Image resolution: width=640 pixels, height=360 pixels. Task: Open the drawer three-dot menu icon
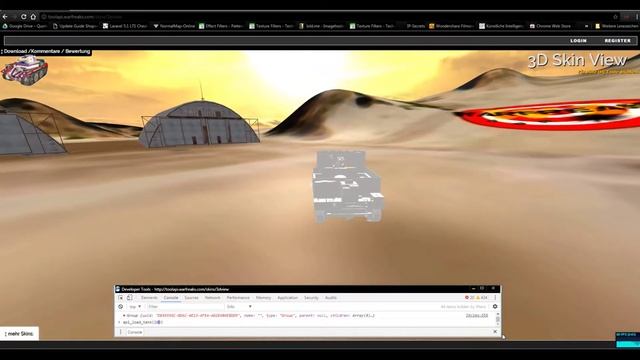pos(120,332)
